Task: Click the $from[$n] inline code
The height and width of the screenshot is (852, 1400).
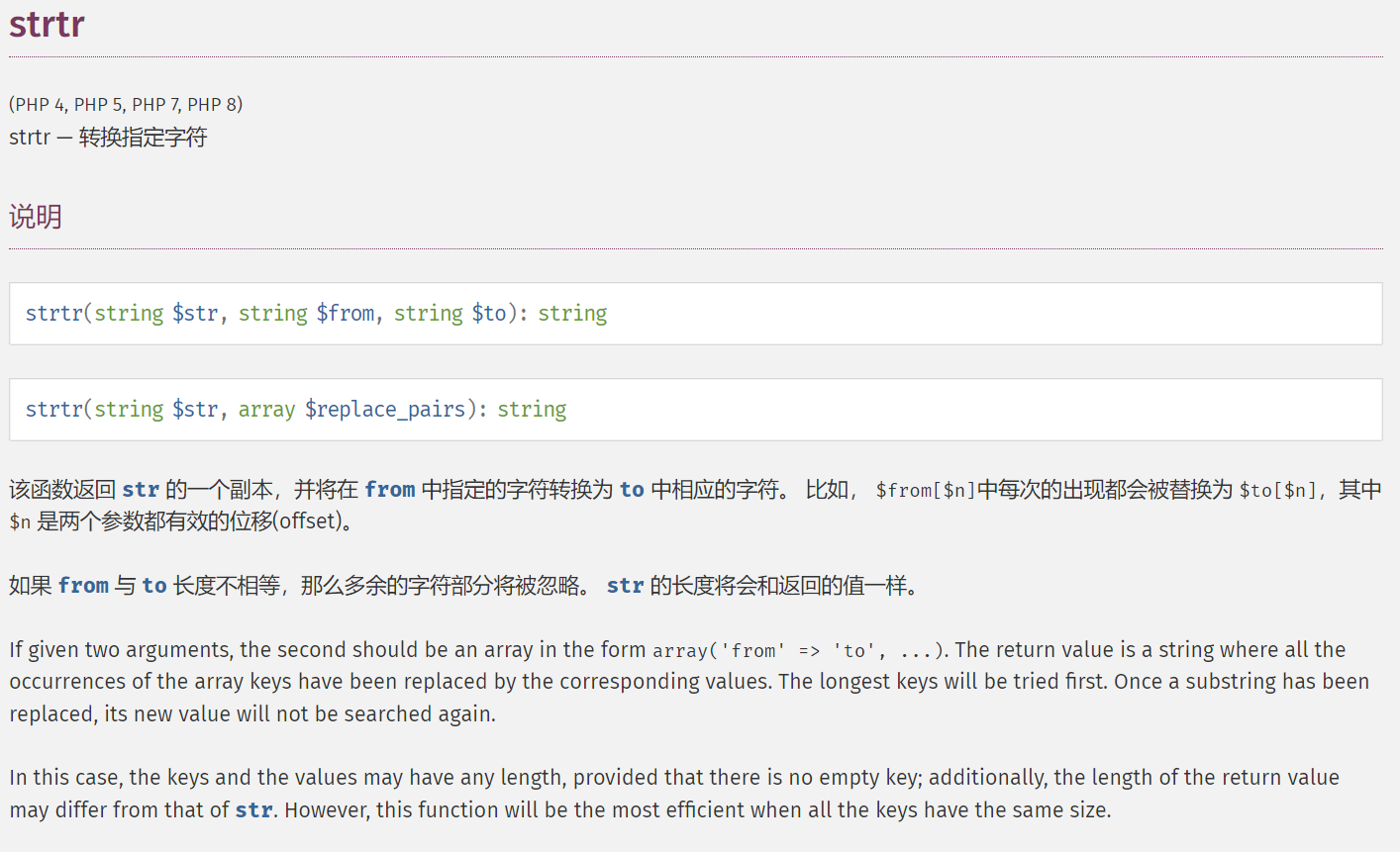Action: [x=925, y=490]
